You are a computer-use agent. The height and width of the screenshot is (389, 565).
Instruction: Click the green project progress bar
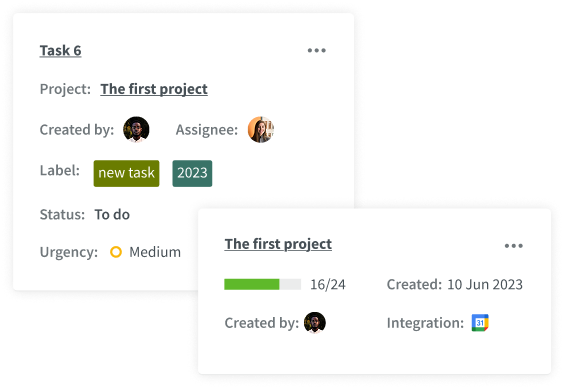(263, 284)
